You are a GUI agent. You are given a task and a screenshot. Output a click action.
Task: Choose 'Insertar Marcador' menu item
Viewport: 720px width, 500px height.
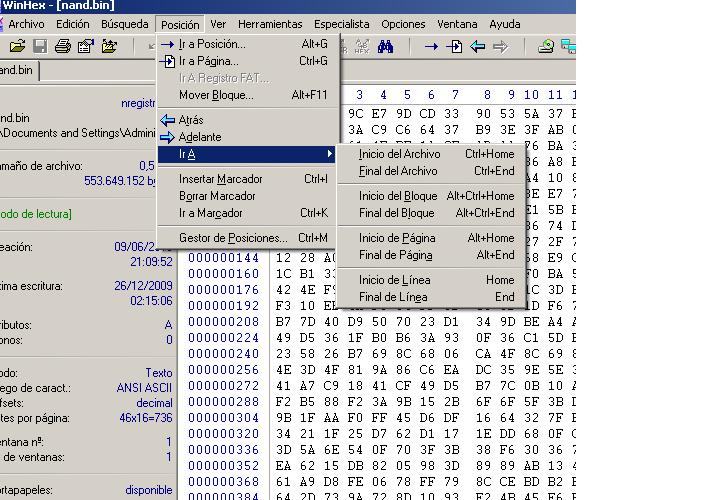coord(220,179)
